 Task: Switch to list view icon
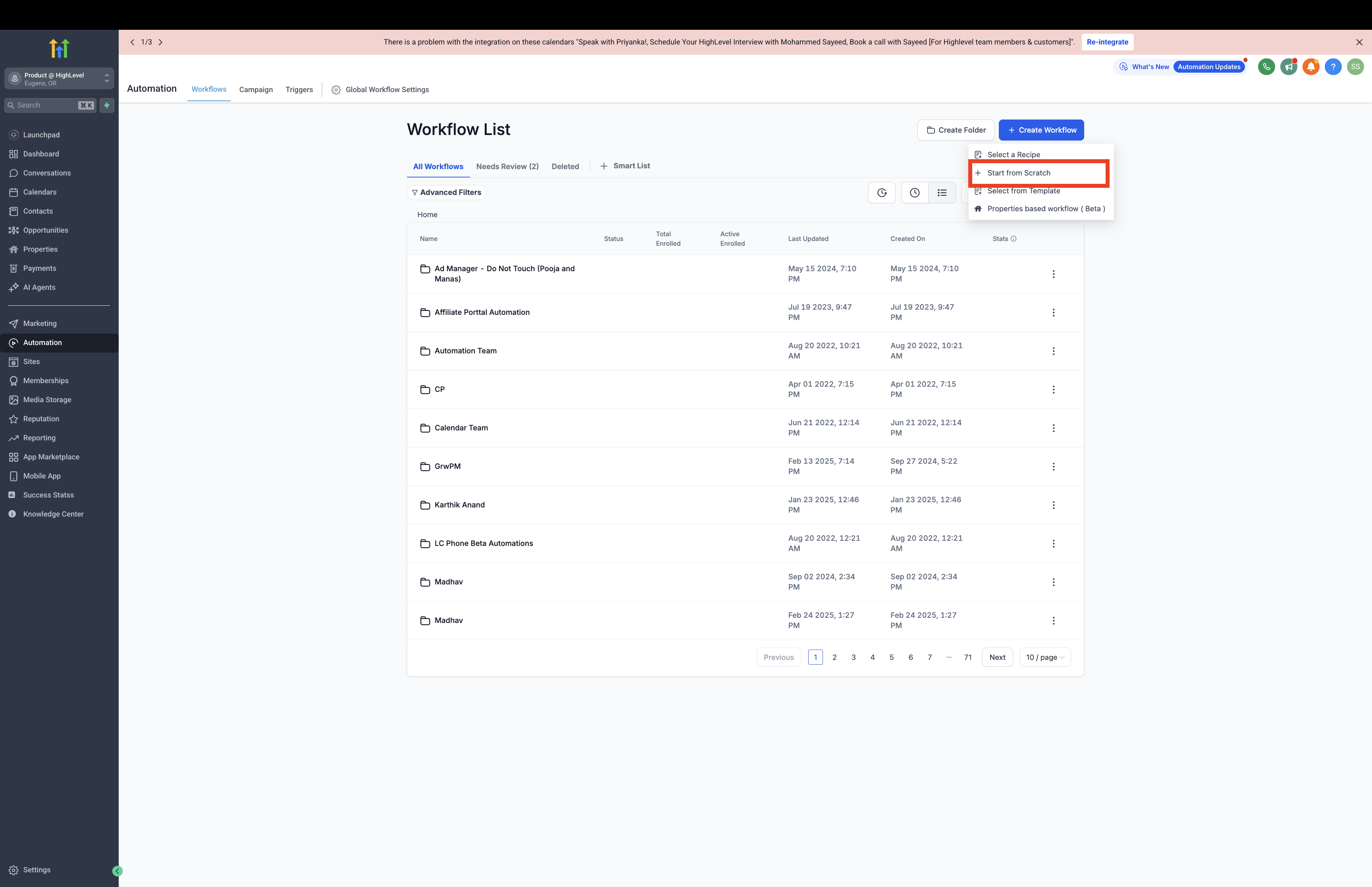point(942,193)
